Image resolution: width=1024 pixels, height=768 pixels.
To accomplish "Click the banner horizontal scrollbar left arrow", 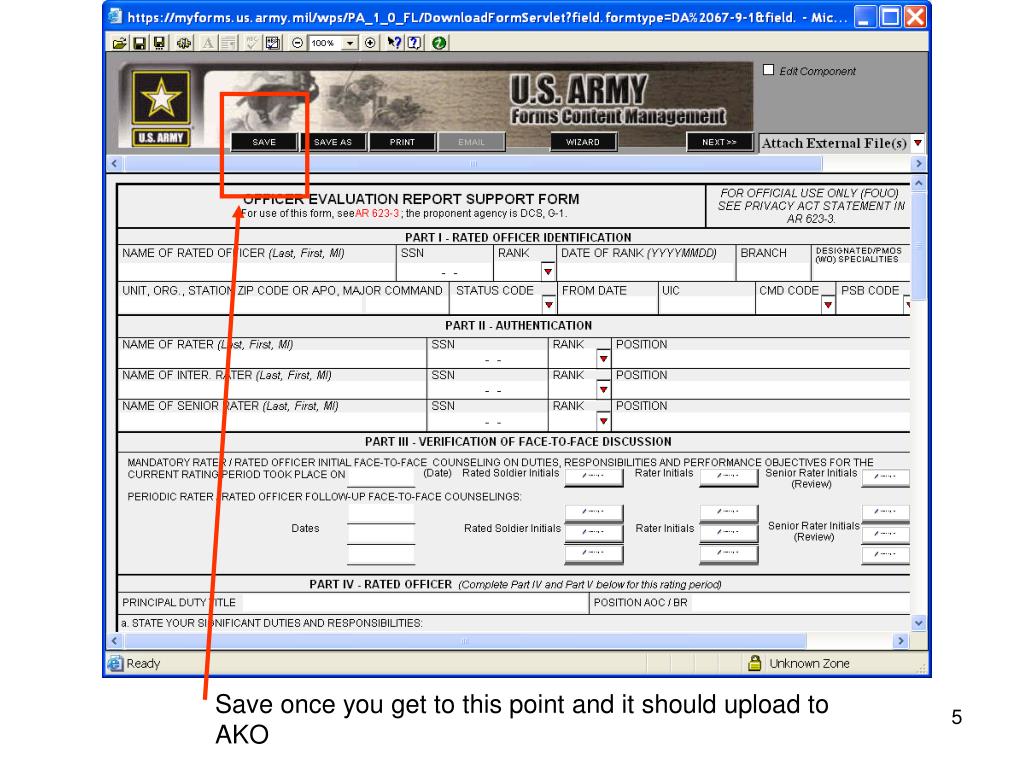I will 114,163.
